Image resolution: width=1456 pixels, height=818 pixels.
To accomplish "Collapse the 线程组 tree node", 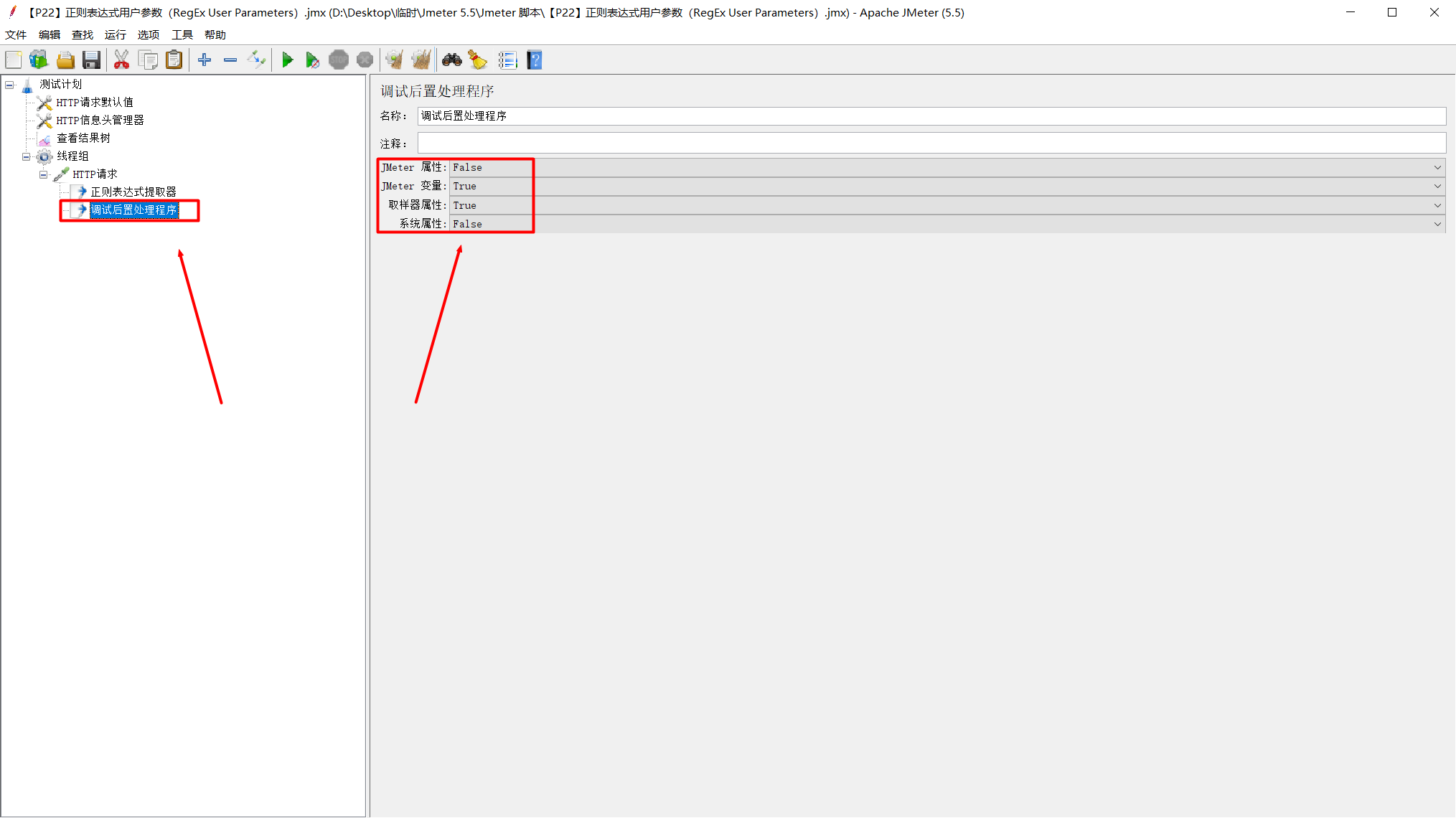I will 26,156.
